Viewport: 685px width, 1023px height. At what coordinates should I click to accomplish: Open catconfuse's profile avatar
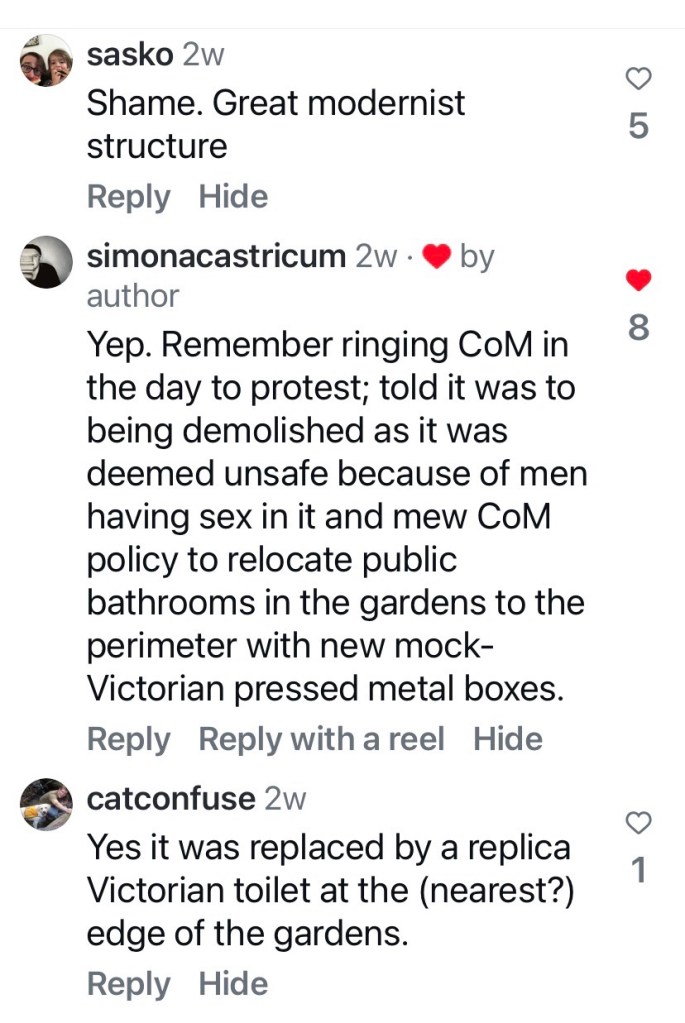[46, 805]
